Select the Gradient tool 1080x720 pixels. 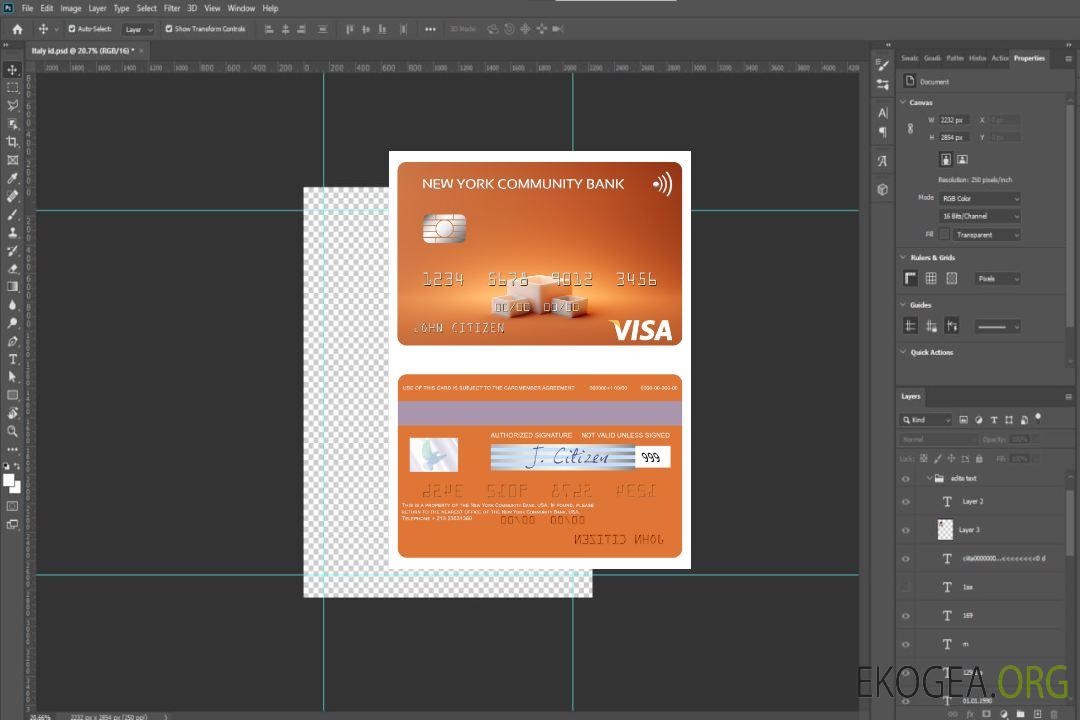[x=12, y=287]
